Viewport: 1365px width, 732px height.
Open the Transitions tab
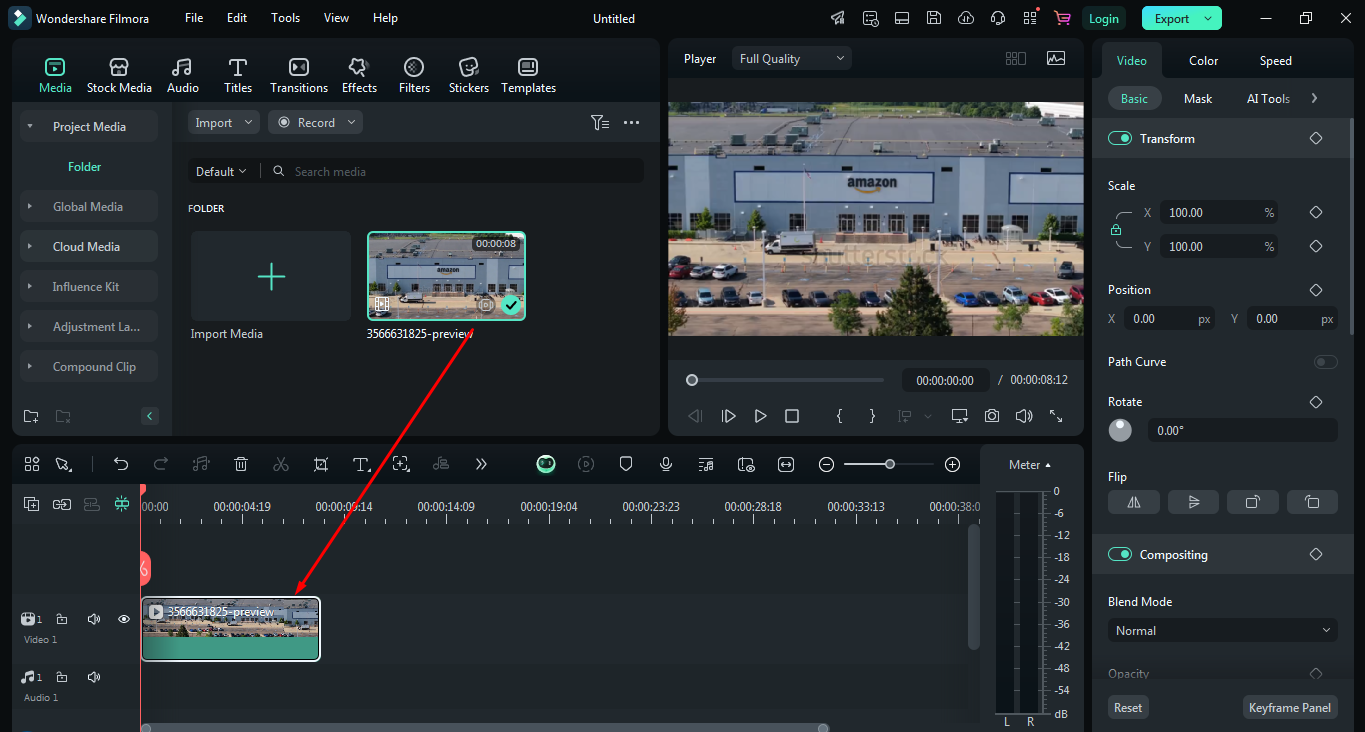tap(298, 75)
